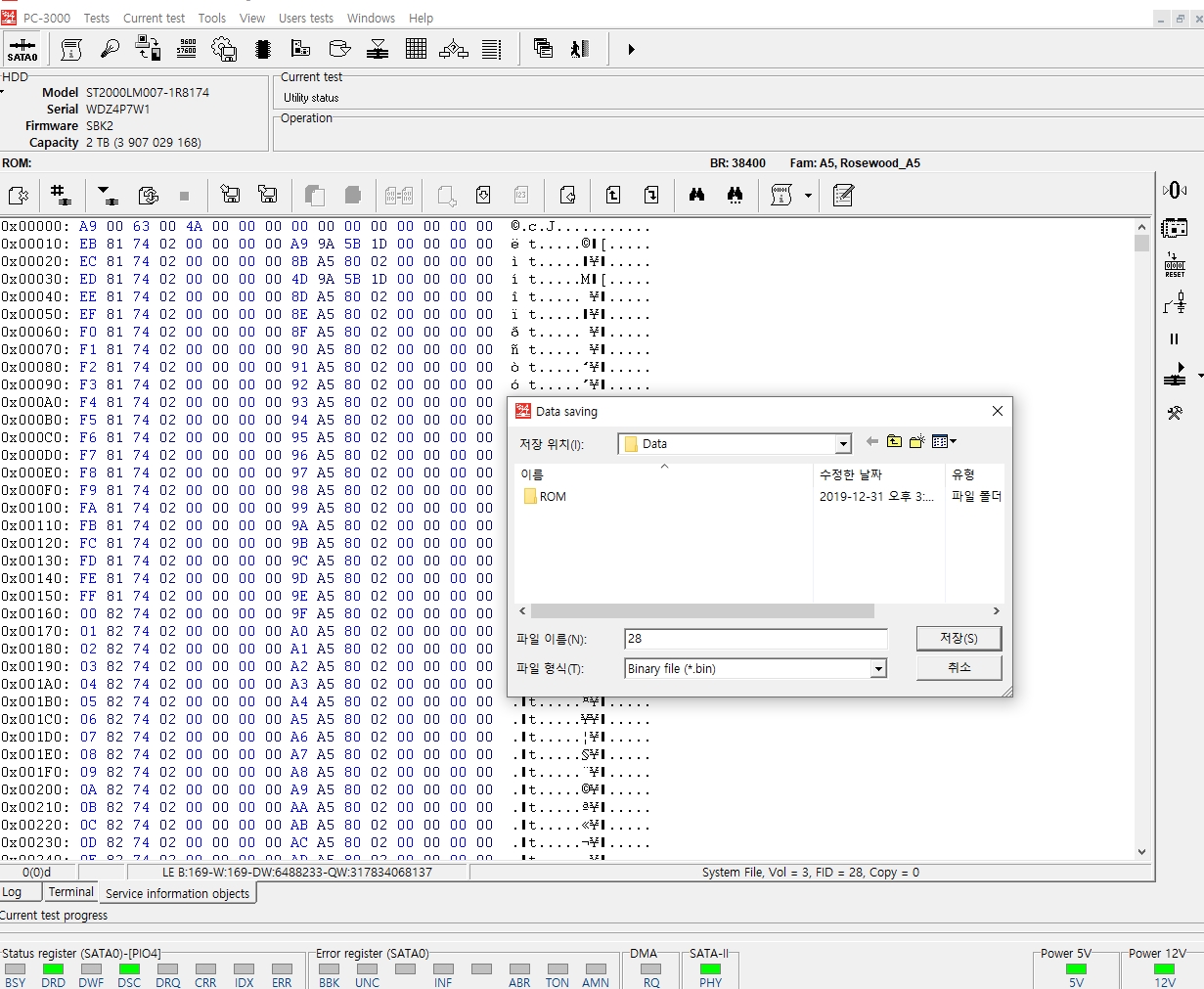Click the RESET icon on right sidebar
Screen dimensions: 1204x989
[1175, 265]
